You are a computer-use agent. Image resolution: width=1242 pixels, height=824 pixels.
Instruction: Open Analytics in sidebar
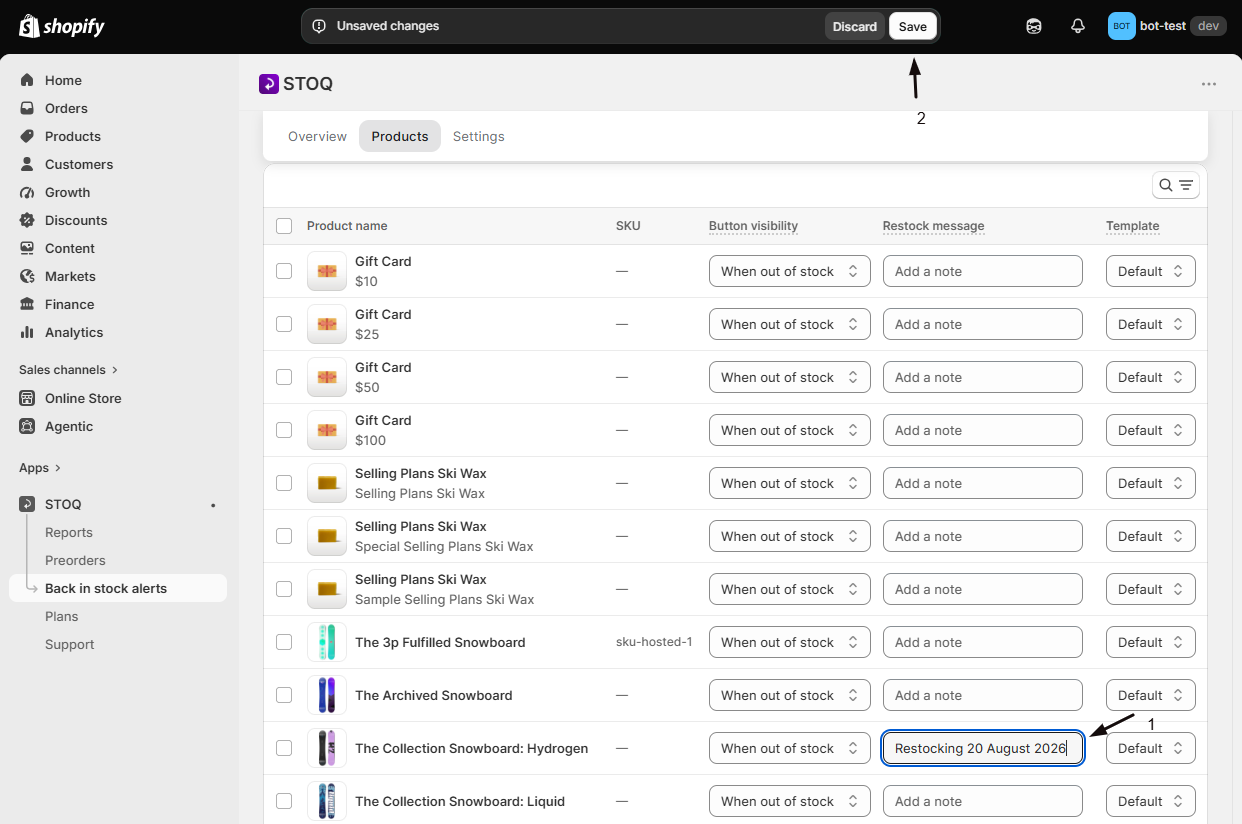click(x=74, y=332)
